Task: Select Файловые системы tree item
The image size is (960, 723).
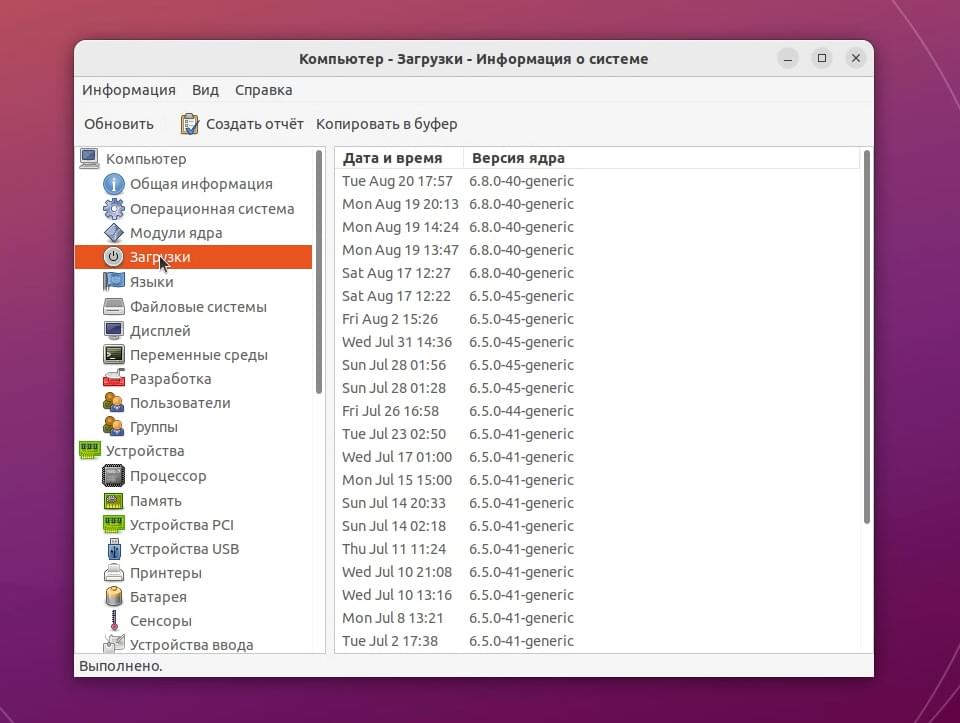Action: [198, 306]
